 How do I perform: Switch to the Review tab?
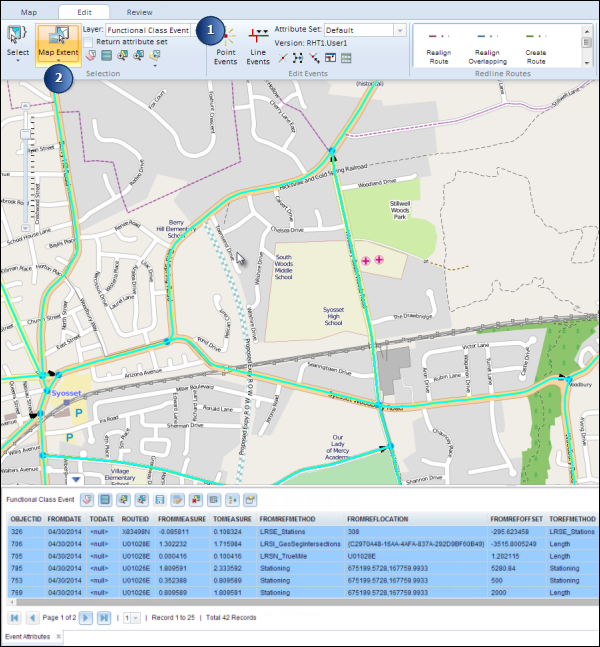click(139, 11)
